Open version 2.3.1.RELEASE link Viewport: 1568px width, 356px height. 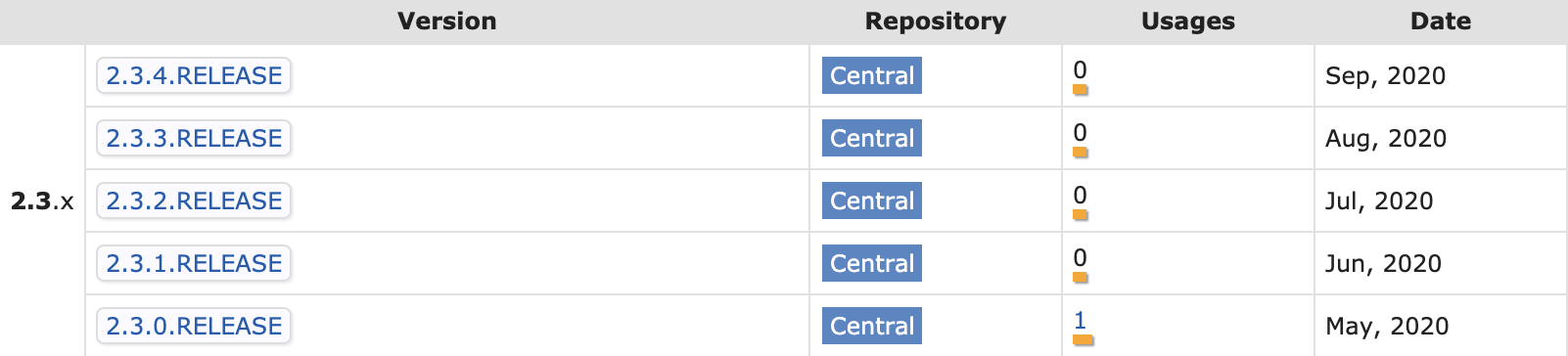click(x=194, y=263)
